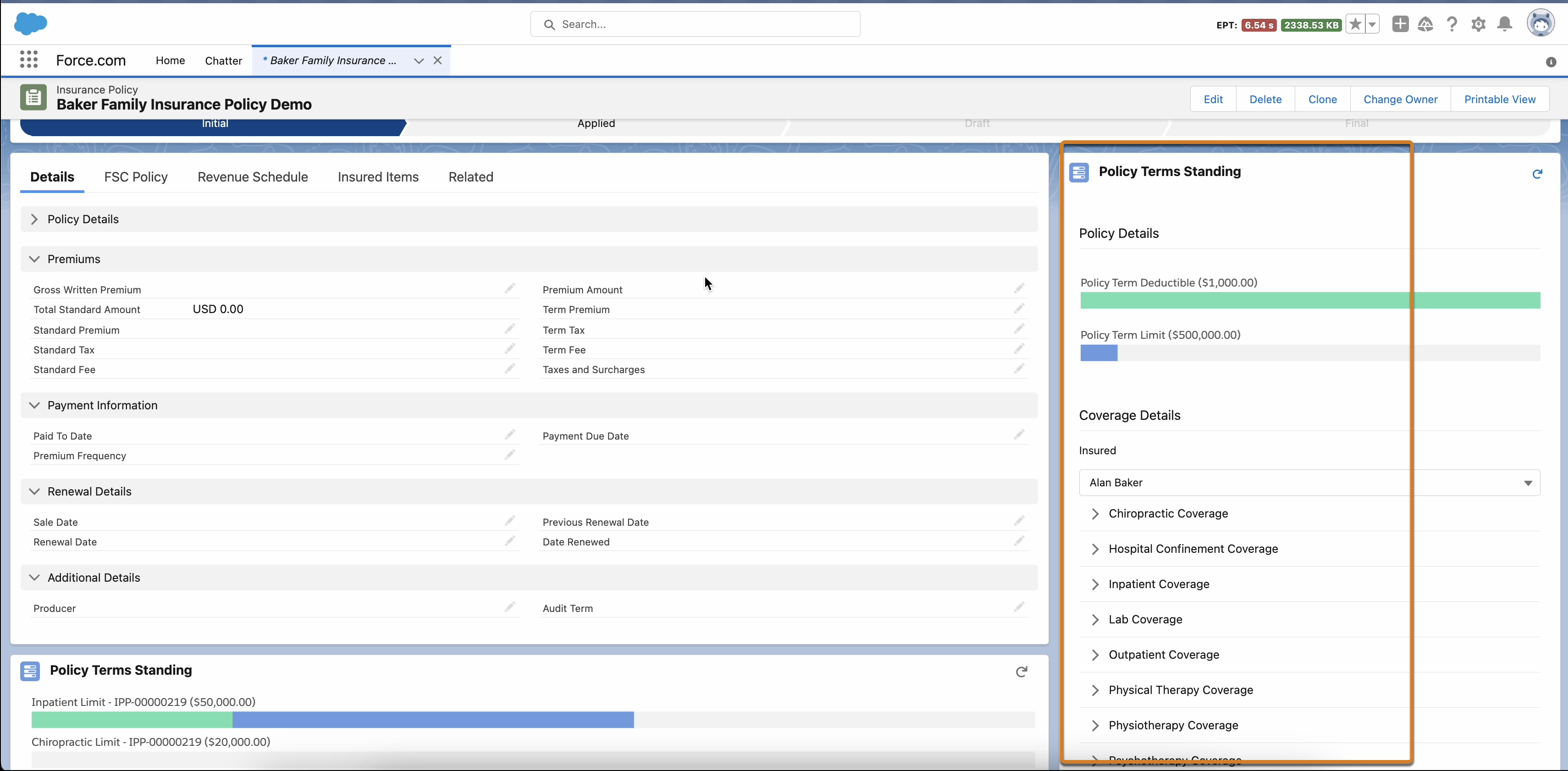The width and height of the screenshot is (1568, 771).
Task: Open the Baker Family Insurance tab dropdown
Action: [419, 60]
